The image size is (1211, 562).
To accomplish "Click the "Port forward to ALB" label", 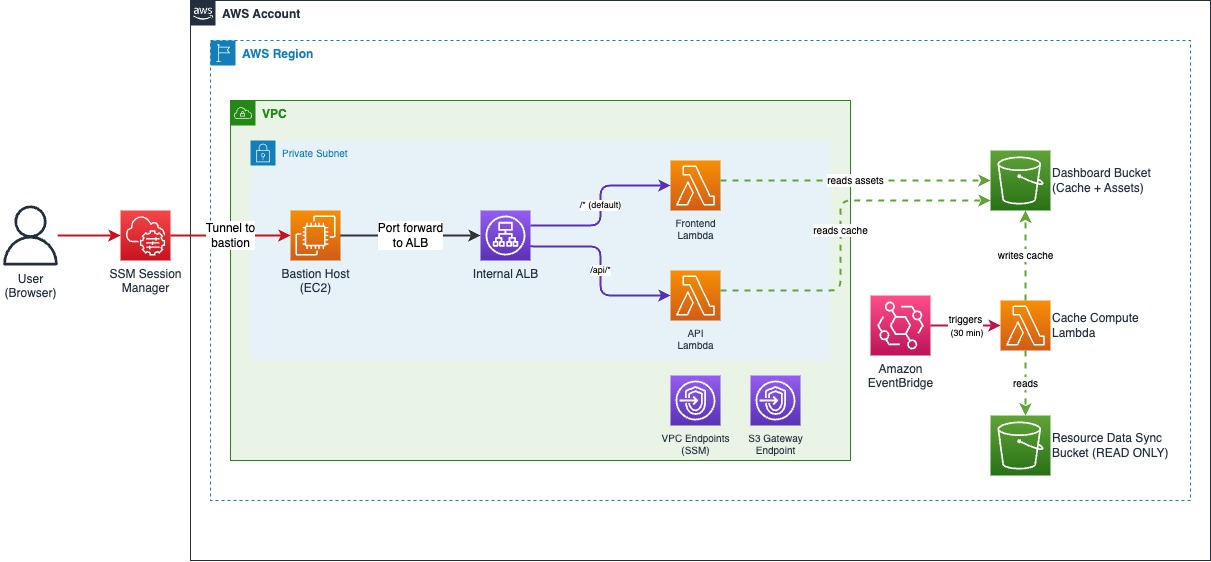I will (x=410, y=235).
